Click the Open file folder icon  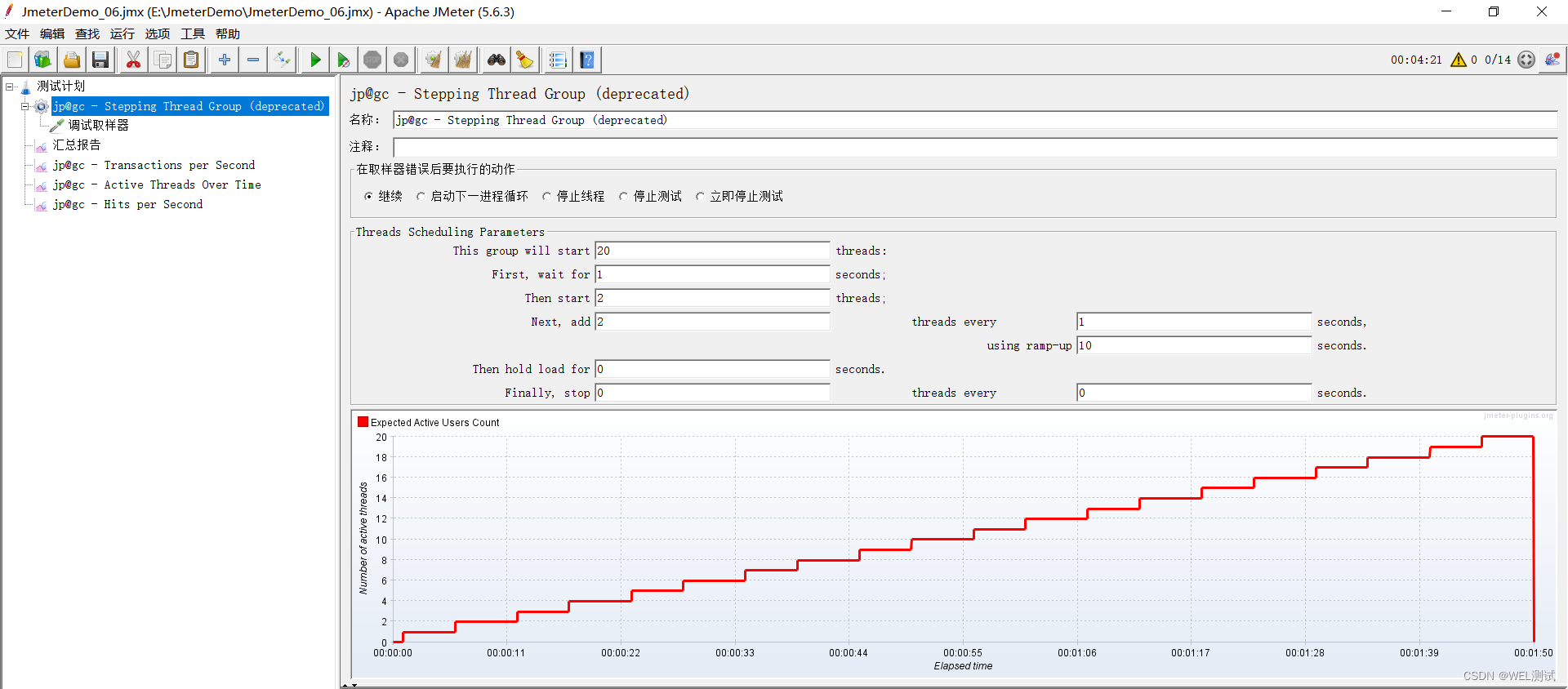tap(72, 60)
